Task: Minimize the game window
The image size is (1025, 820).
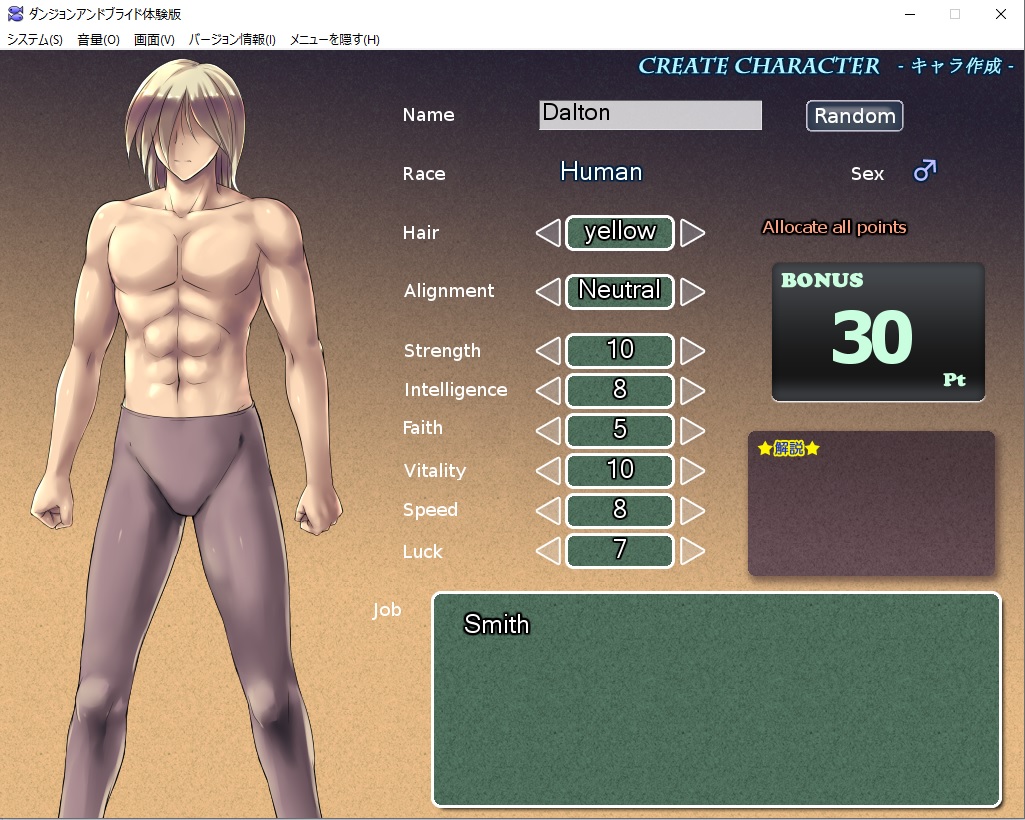Action: click(909, 14)
